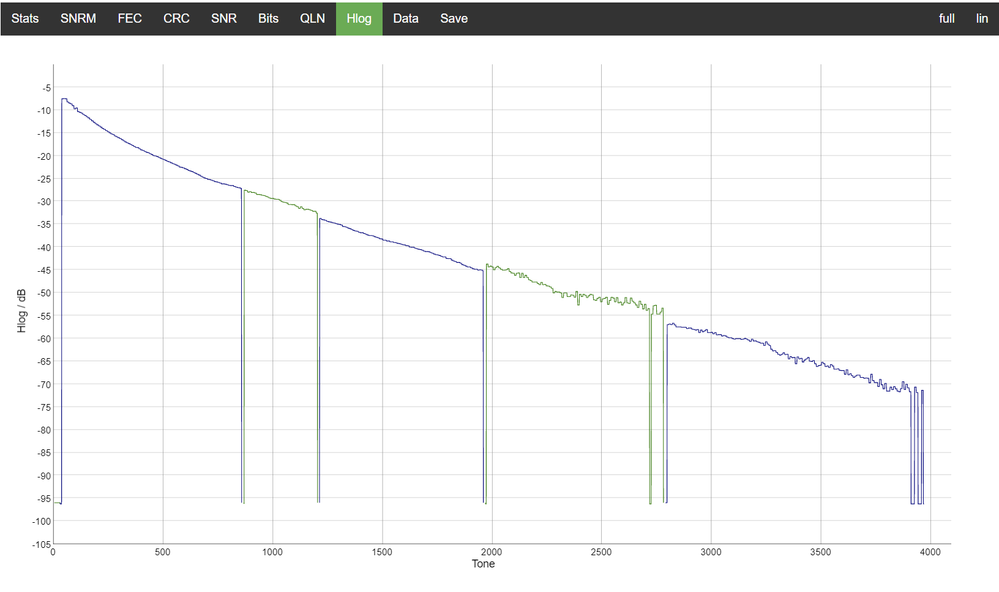
Task: Open the Stats tab
Action: [25, 18]
